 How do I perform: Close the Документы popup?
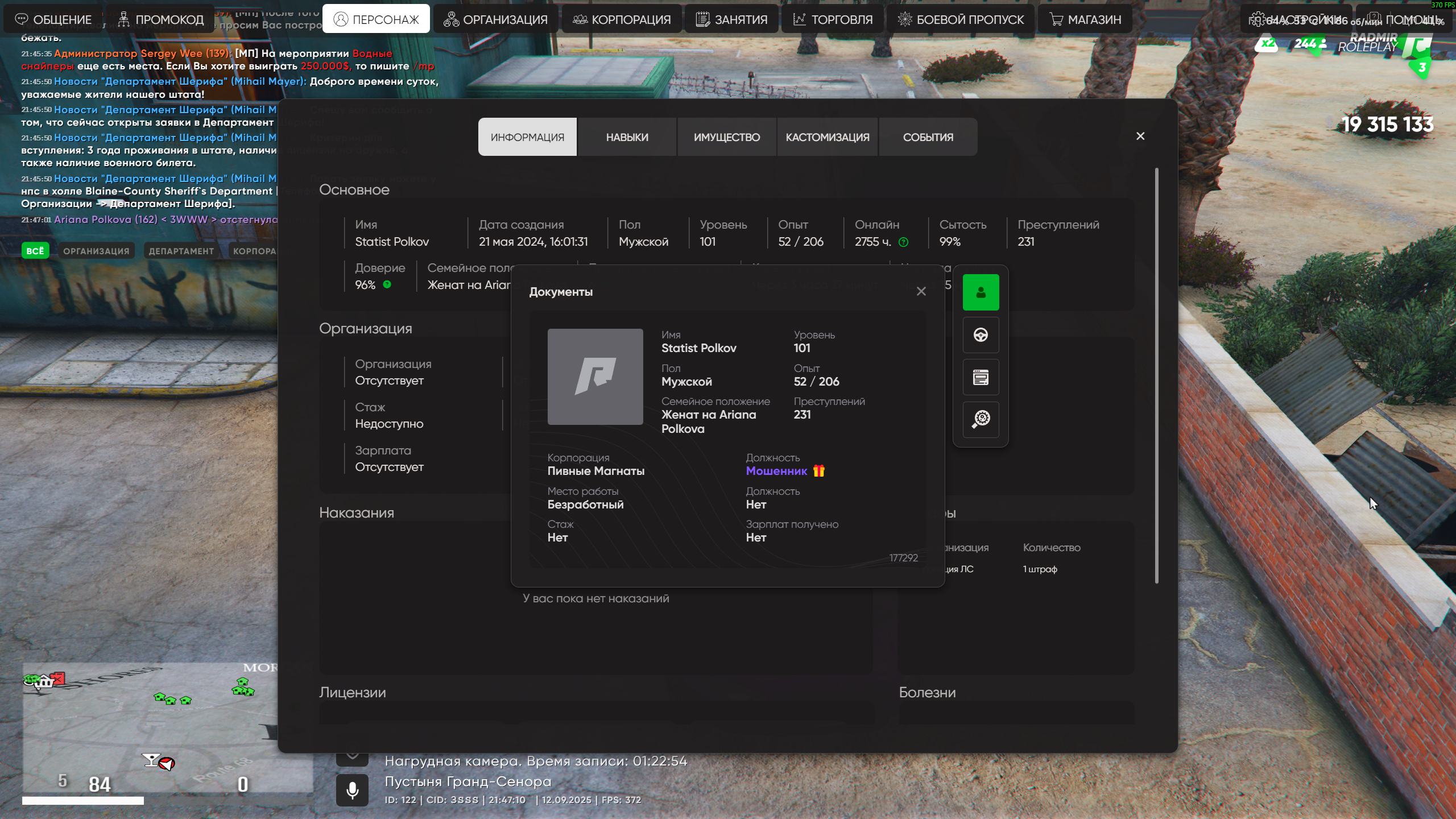coord(921,291)
